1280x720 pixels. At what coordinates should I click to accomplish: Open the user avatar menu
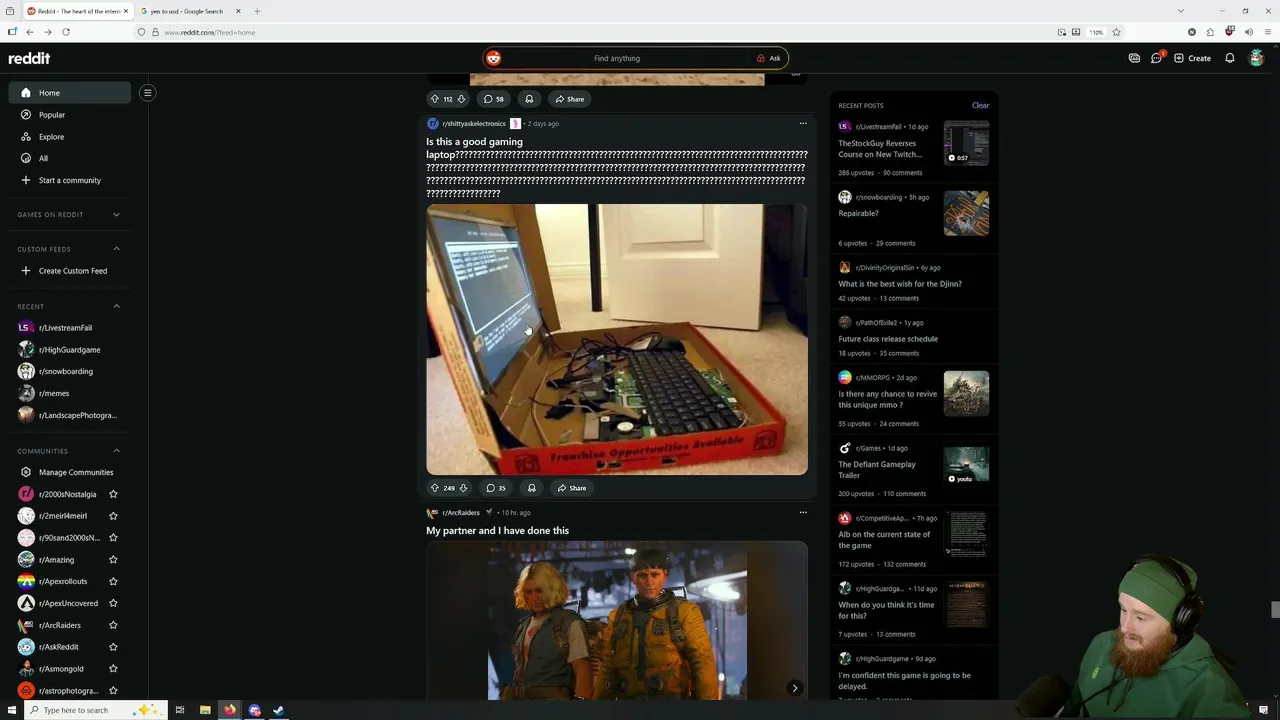point(1257,58)
